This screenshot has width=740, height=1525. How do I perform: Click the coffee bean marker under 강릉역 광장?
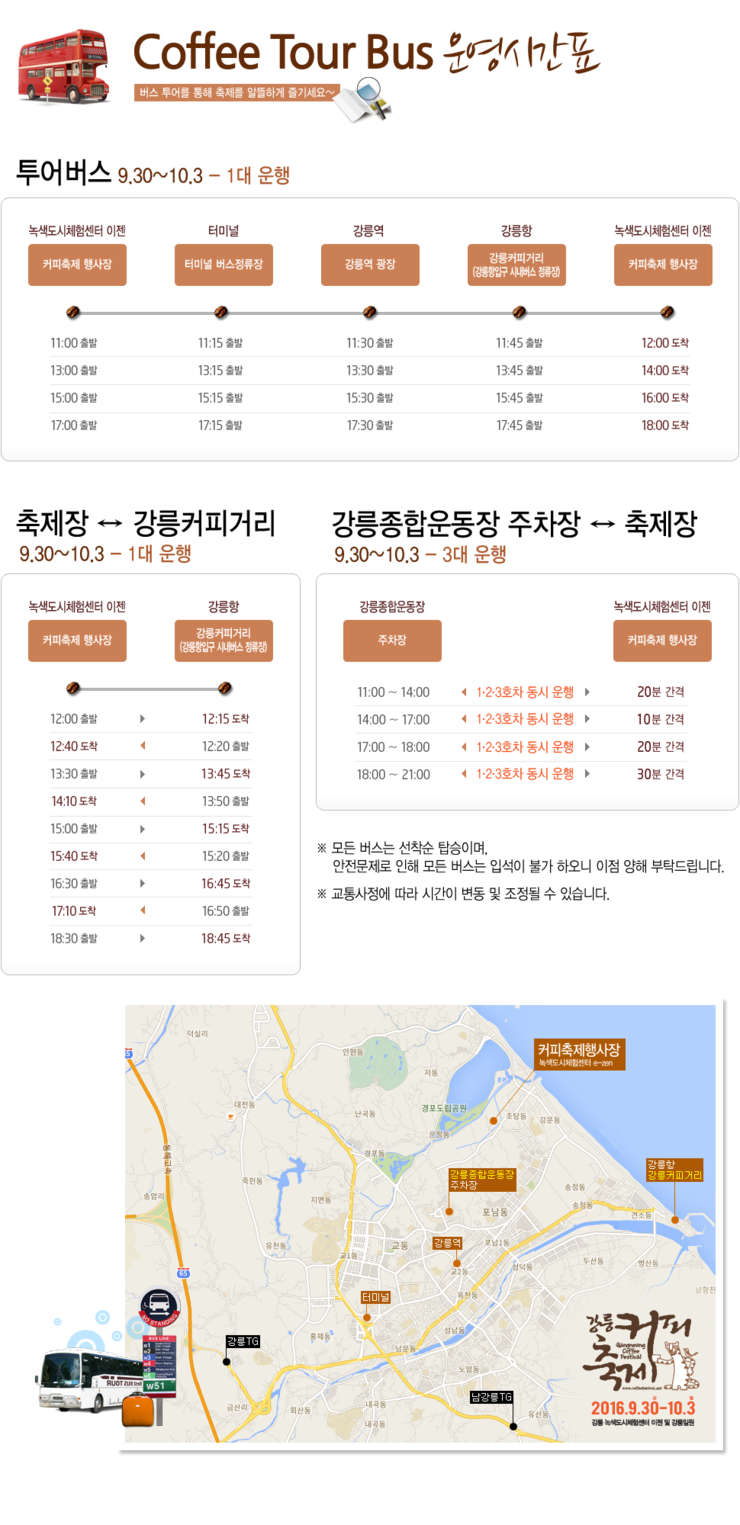tap(370, 313)
